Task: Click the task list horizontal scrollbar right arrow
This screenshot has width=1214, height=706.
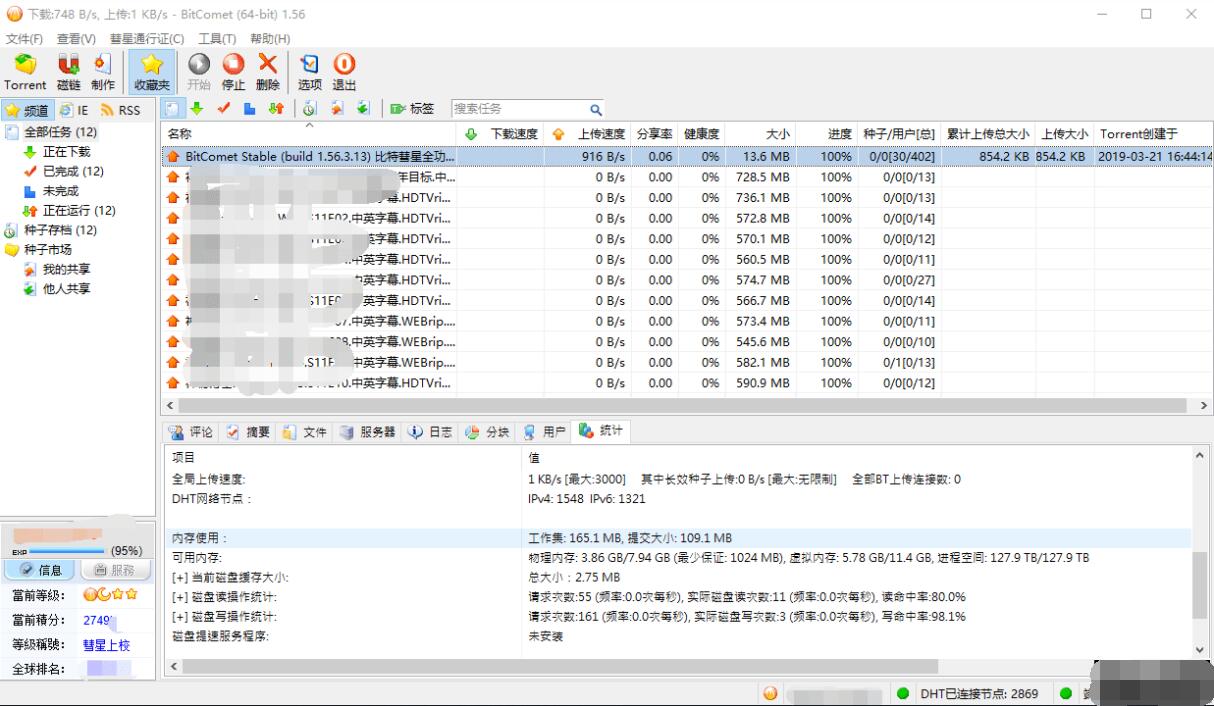Action: (1203, 406)
